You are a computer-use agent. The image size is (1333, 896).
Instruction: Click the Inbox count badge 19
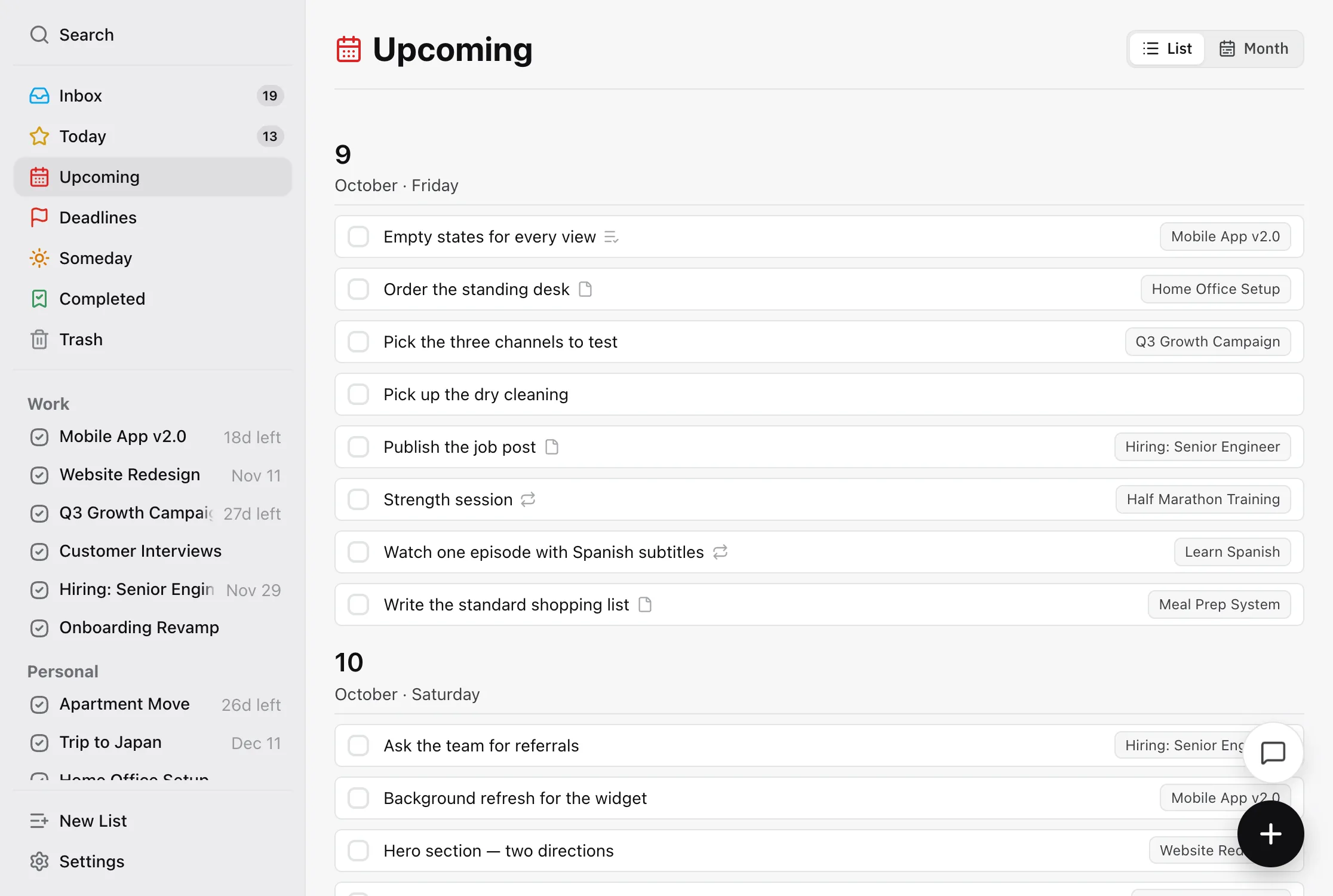point(270,96)
